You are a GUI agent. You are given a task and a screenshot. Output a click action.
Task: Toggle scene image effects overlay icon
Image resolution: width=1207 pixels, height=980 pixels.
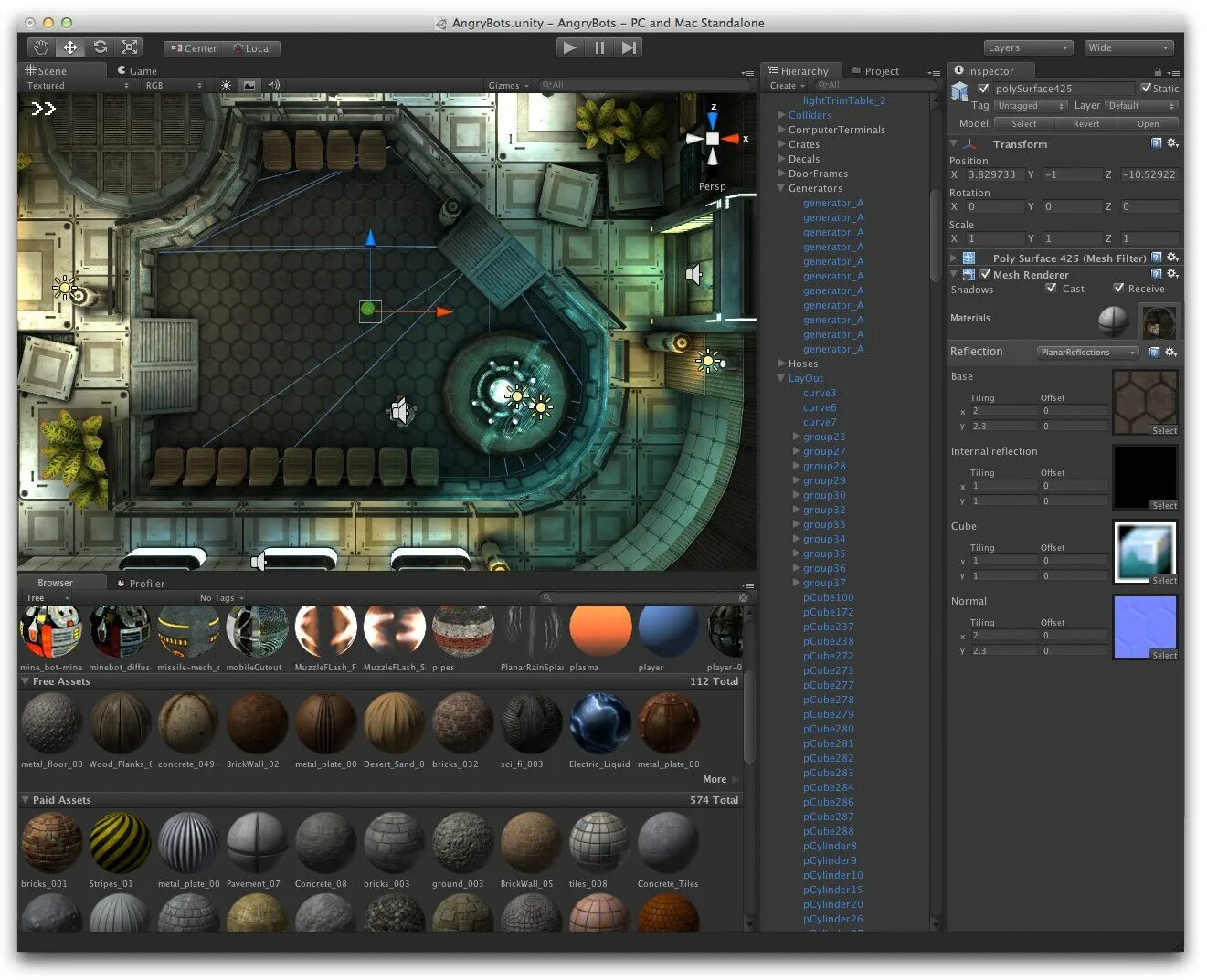[x=249, y=85]
